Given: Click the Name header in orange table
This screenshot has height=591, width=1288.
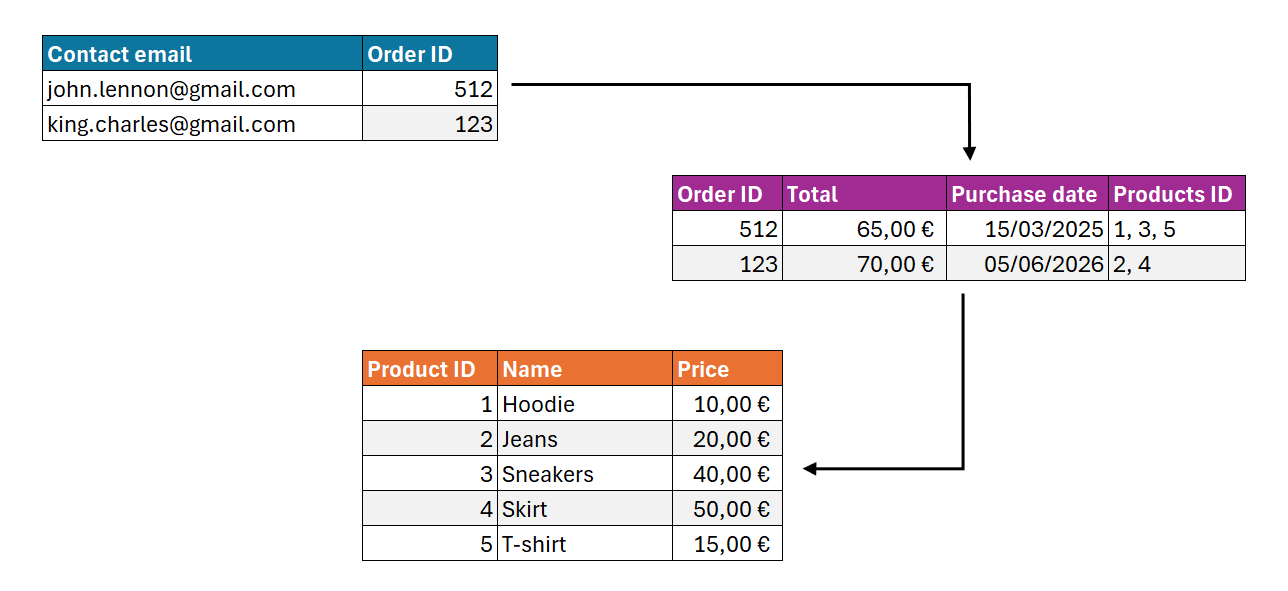Looking at the screenshot, I should pyautogui.click(x=584, y=369).
